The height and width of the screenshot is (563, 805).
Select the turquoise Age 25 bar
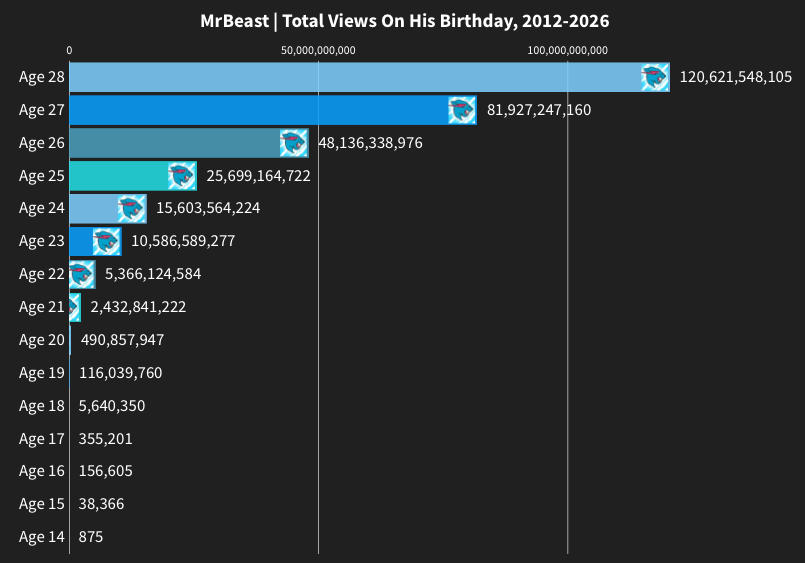point(133,176)
